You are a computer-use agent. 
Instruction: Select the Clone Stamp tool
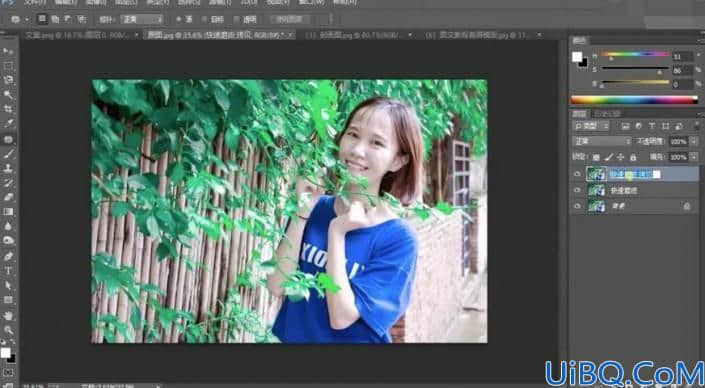tap(8, 168)
